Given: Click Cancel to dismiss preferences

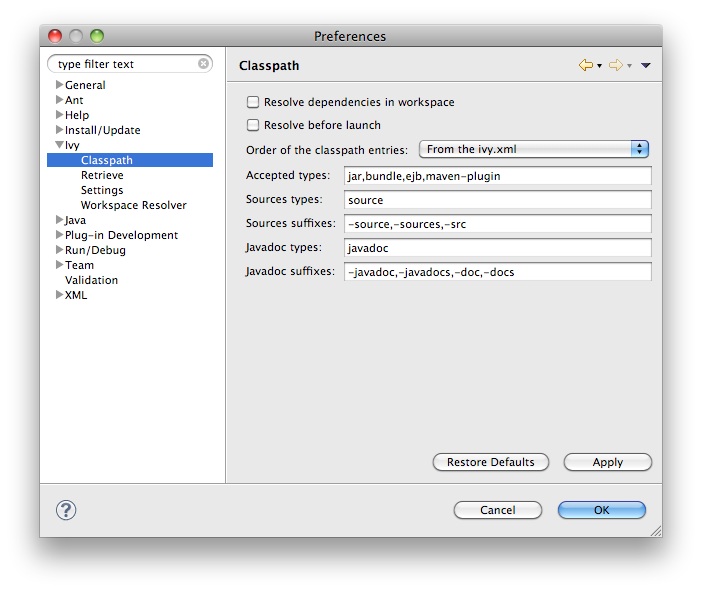Looking at the screenshot, I should pos(497,510).
